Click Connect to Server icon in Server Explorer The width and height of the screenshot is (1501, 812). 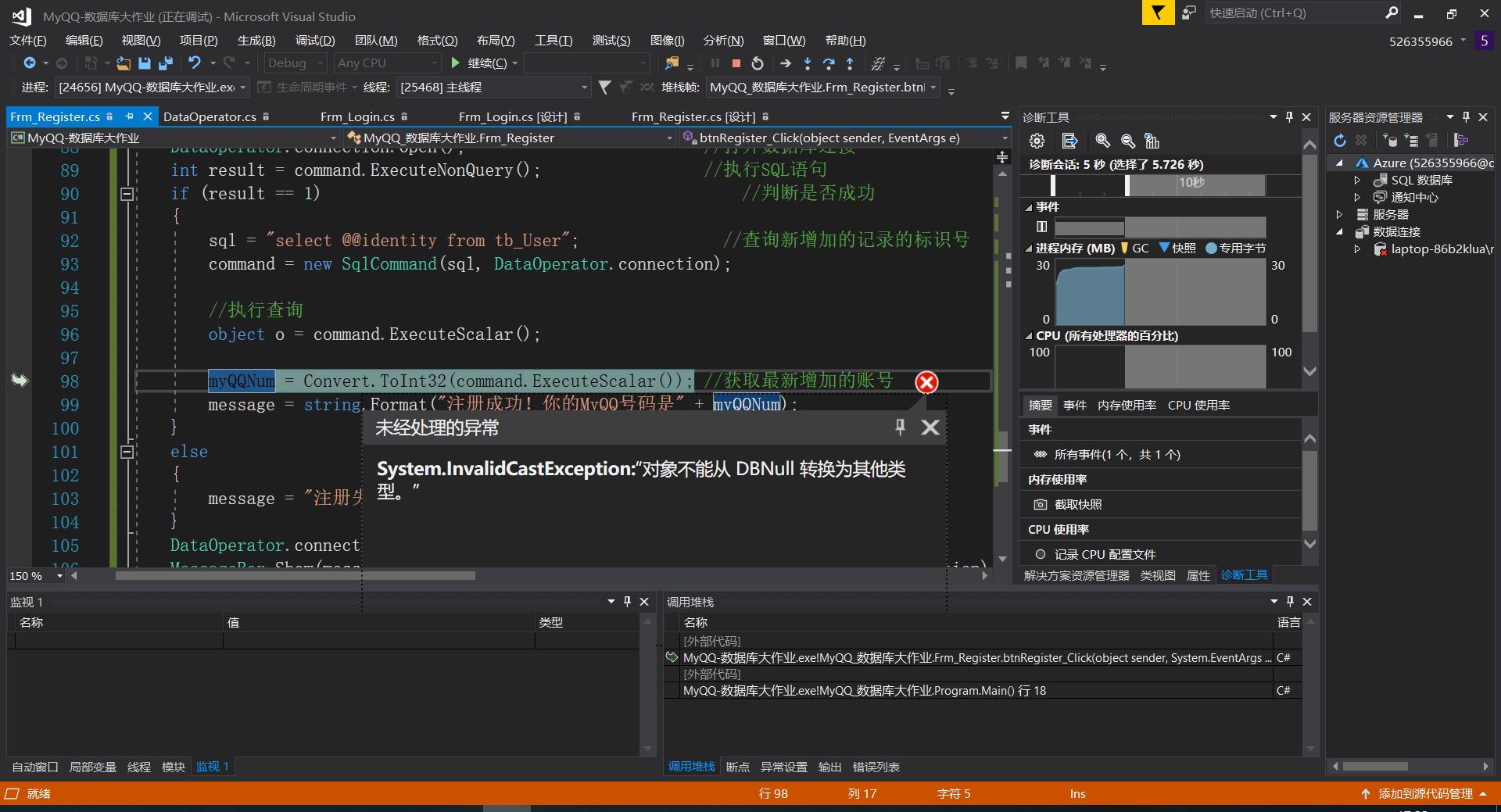click(1410, 140)
